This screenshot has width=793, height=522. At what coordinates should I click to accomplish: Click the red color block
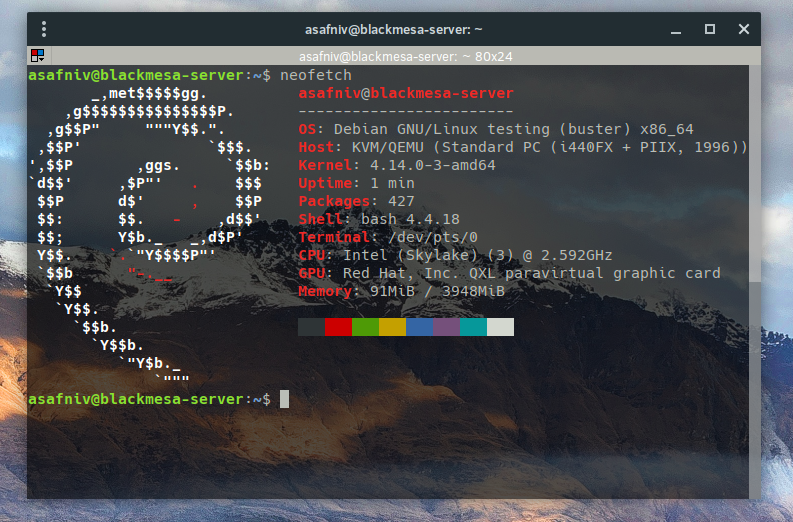pos(338,327)
